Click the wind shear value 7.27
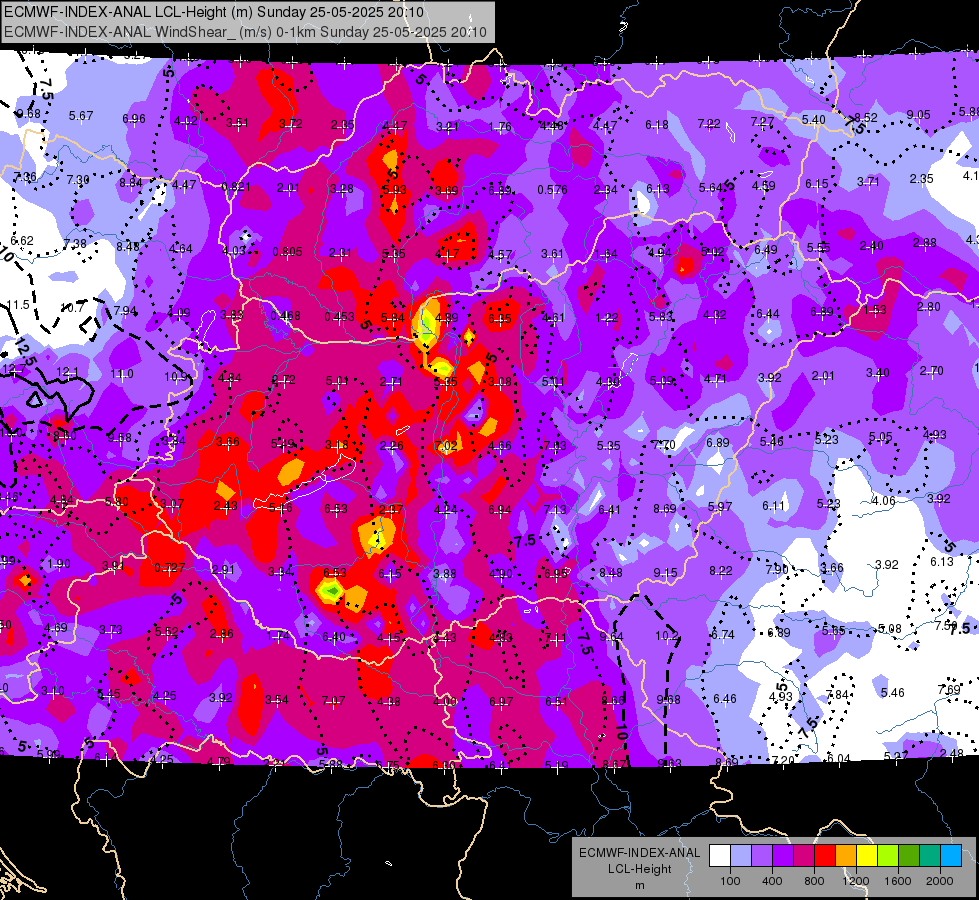 point(762,122)
